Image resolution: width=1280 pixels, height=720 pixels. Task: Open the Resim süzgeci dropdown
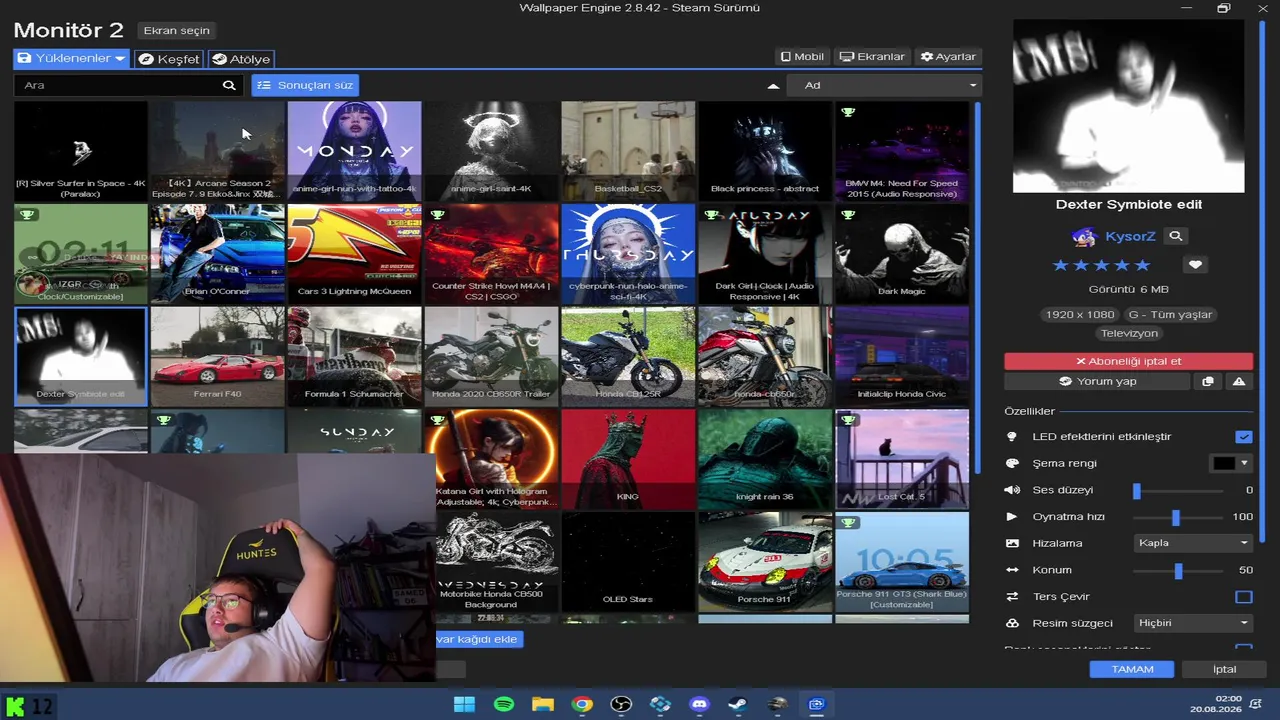(1193, 623)
